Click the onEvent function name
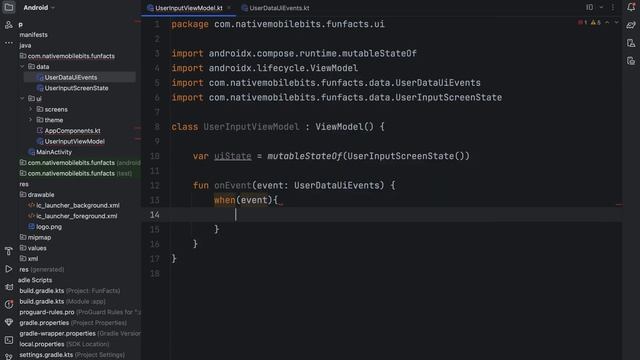 pyautogui.click(x=233, y=185)
